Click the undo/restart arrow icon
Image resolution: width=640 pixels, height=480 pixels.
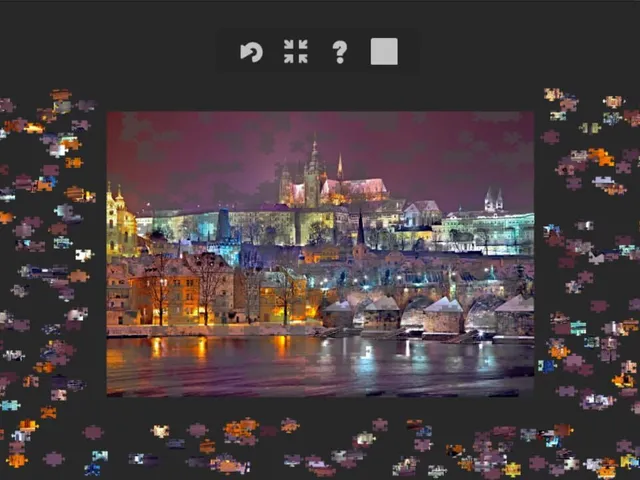(251, 52)
